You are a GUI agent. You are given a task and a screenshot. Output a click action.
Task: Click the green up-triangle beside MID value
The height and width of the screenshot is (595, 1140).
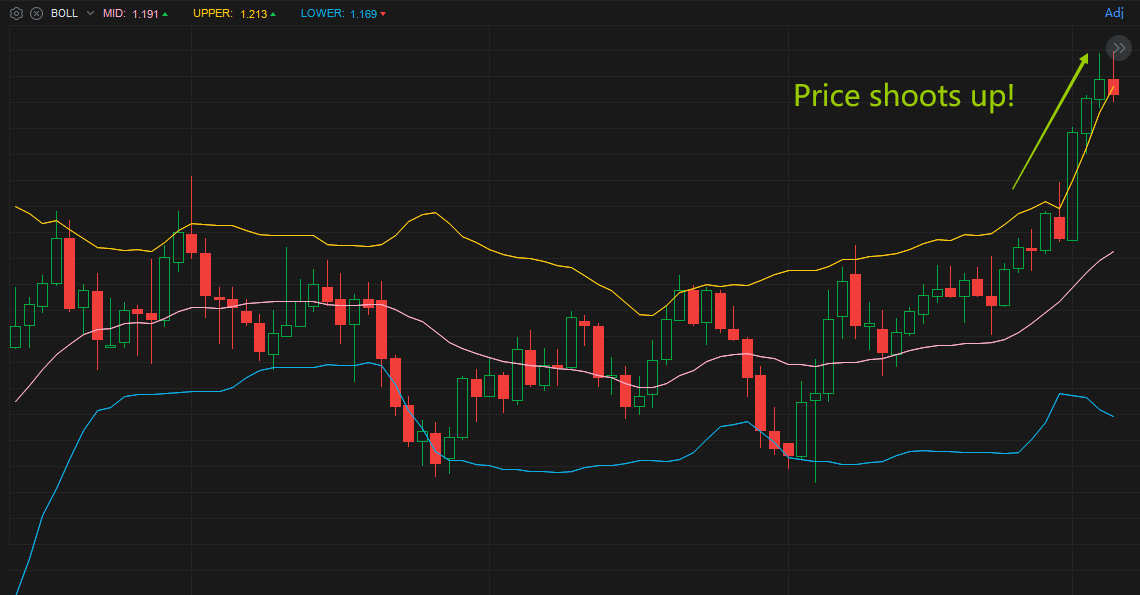[x=165, y=14]
